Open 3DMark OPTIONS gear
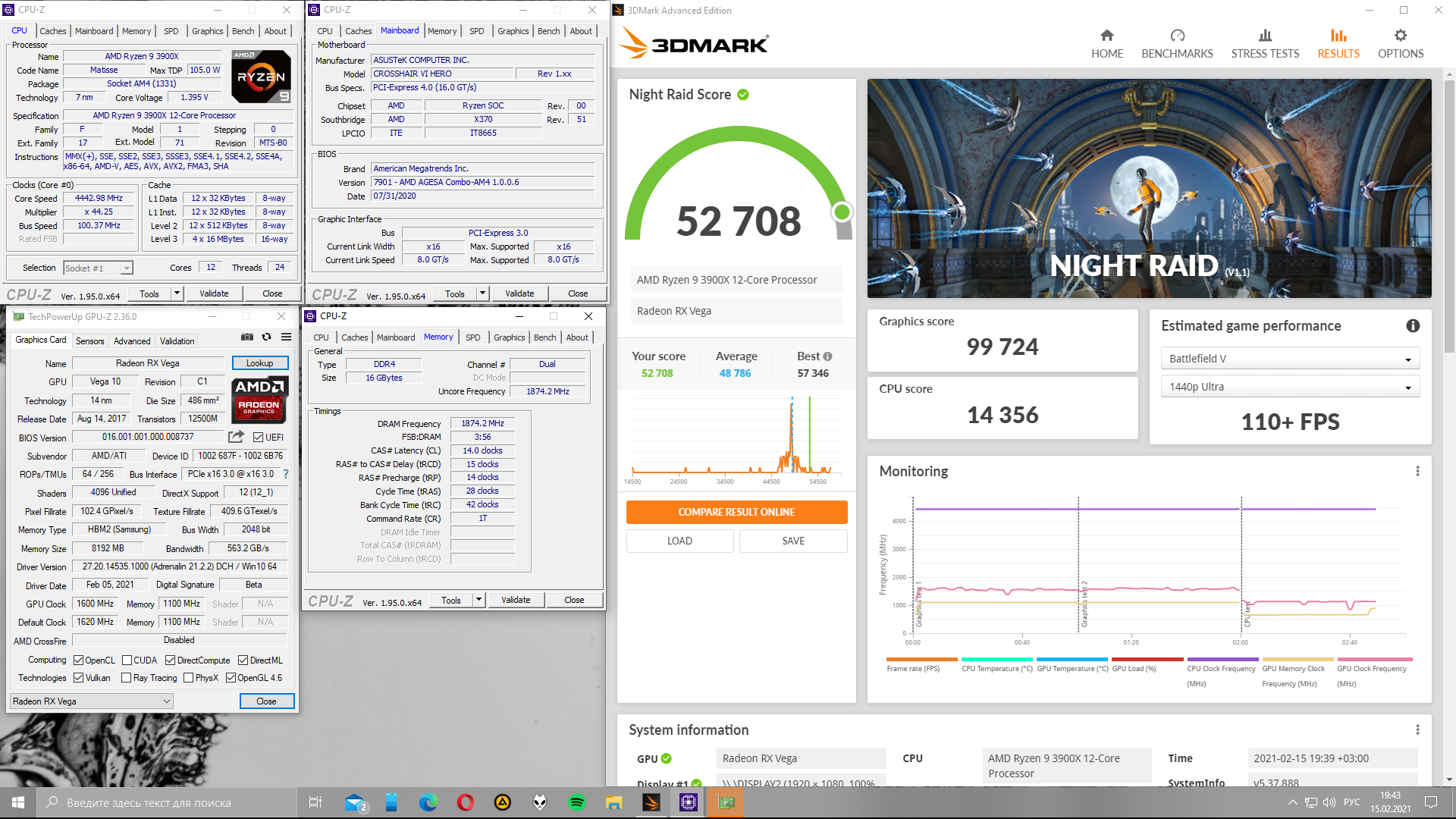Screen dimensions: 1456x819 pyautogui.click(x=1401, y=44)
